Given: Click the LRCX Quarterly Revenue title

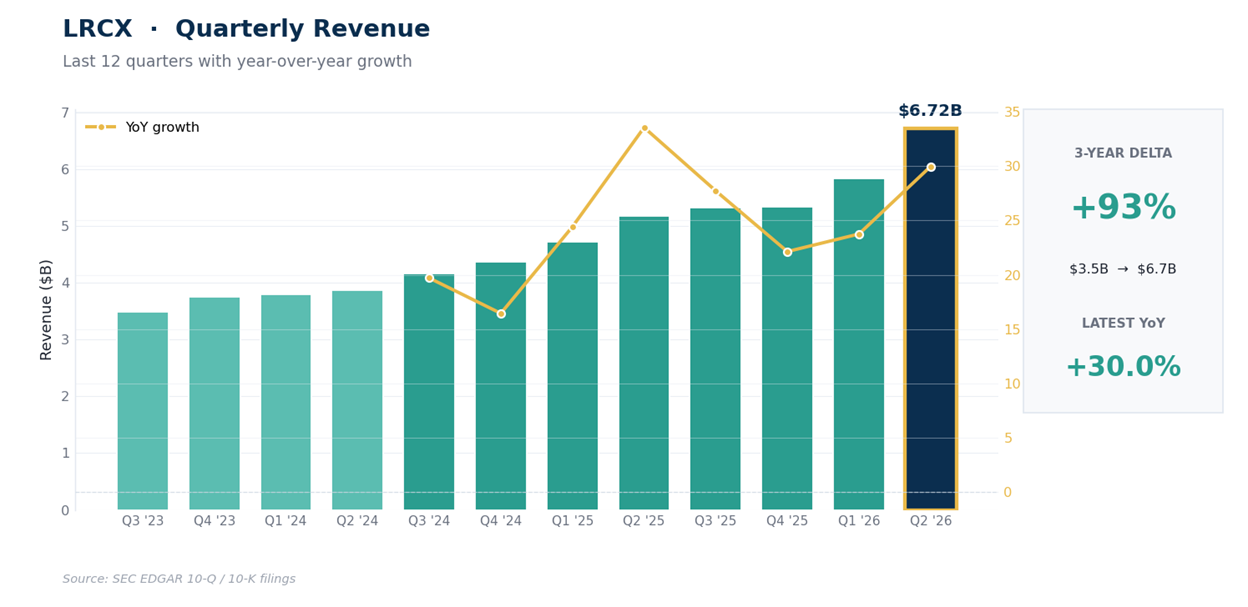Looking at the screenshot, I should [246, 30].
